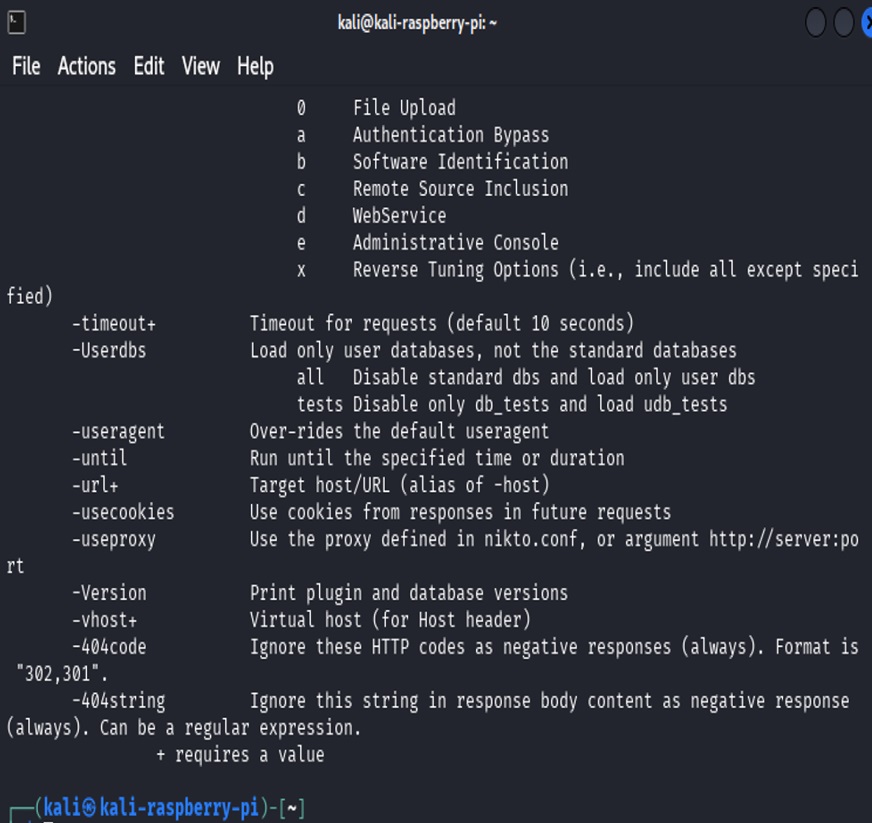
Task: Click the Reverse Tuning Options line
Action: tap(452, 269)
